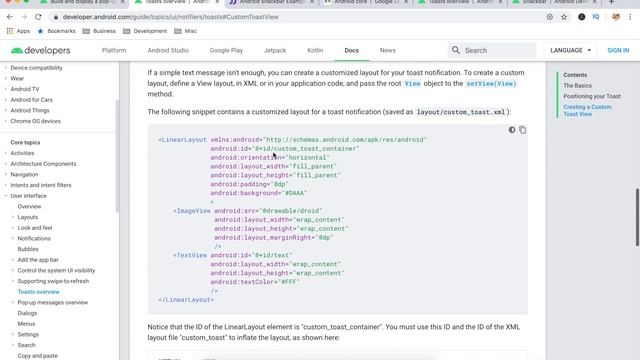Expand Android Things in sidebar
Image resolution: width=640 pixels, height=360 pixels.
[30, 110]
